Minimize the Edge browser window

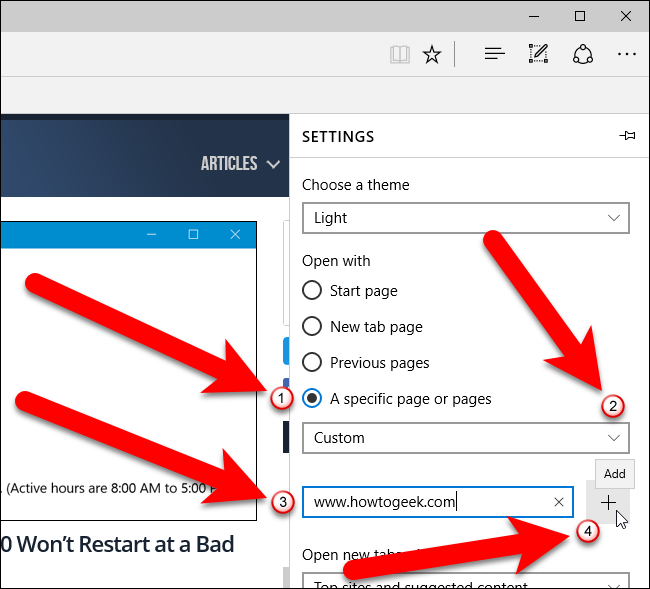pyautogui.click(x=534, y=17)
